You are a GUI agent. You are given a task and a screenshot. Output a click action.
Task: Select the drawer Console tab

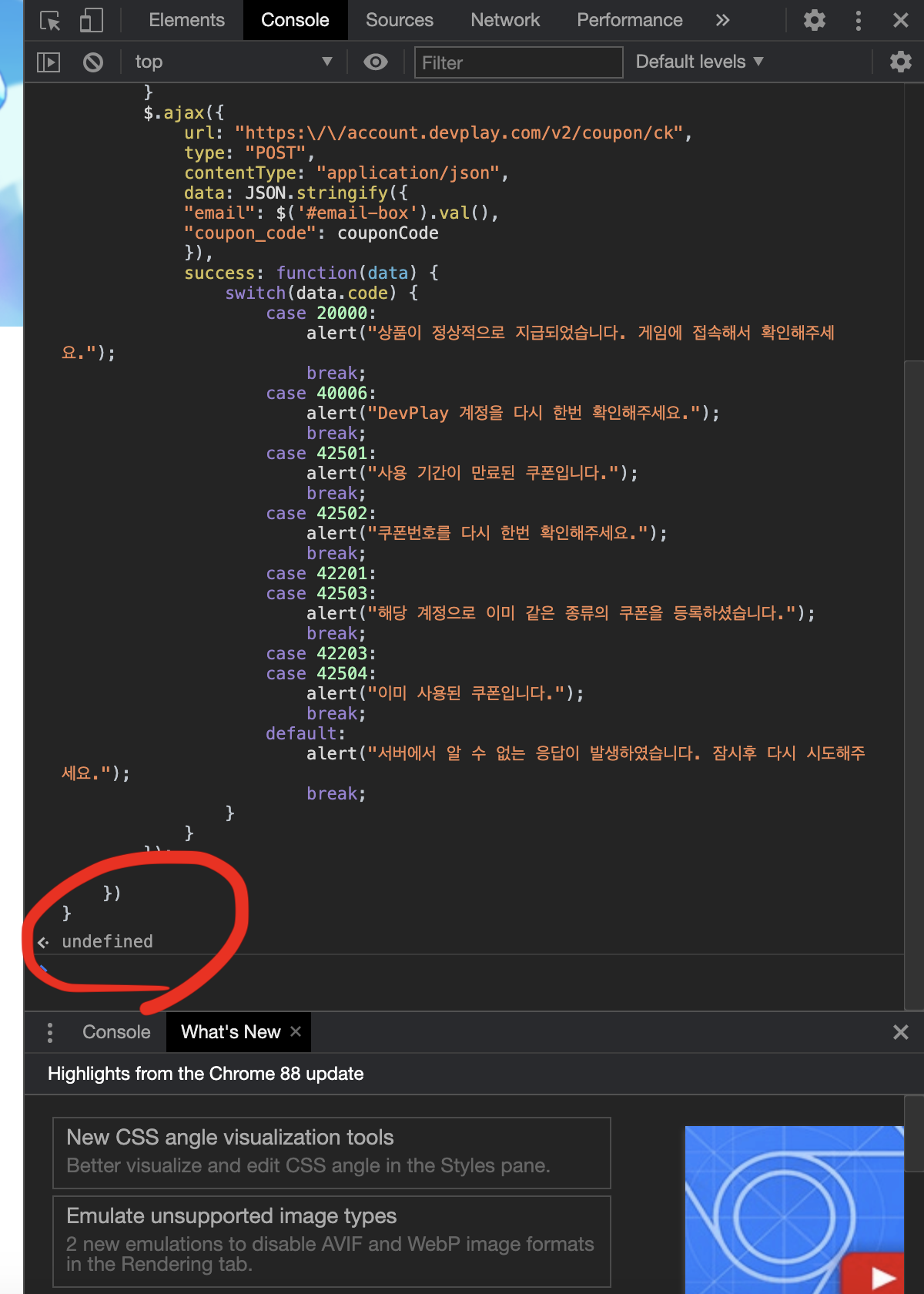point(116,1032)
